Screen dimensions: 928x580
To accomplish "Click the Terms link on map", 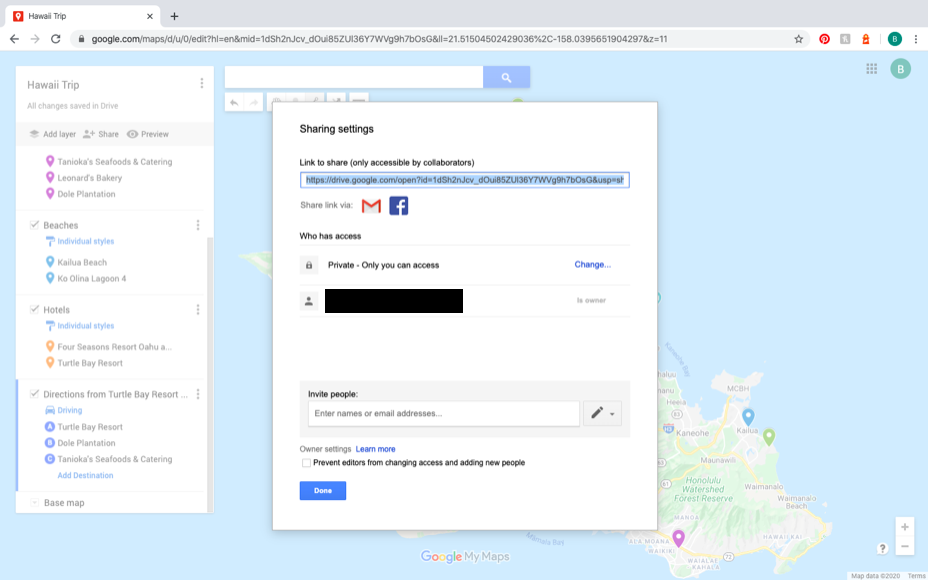I will pyautogui.click(x=916, y=576).
